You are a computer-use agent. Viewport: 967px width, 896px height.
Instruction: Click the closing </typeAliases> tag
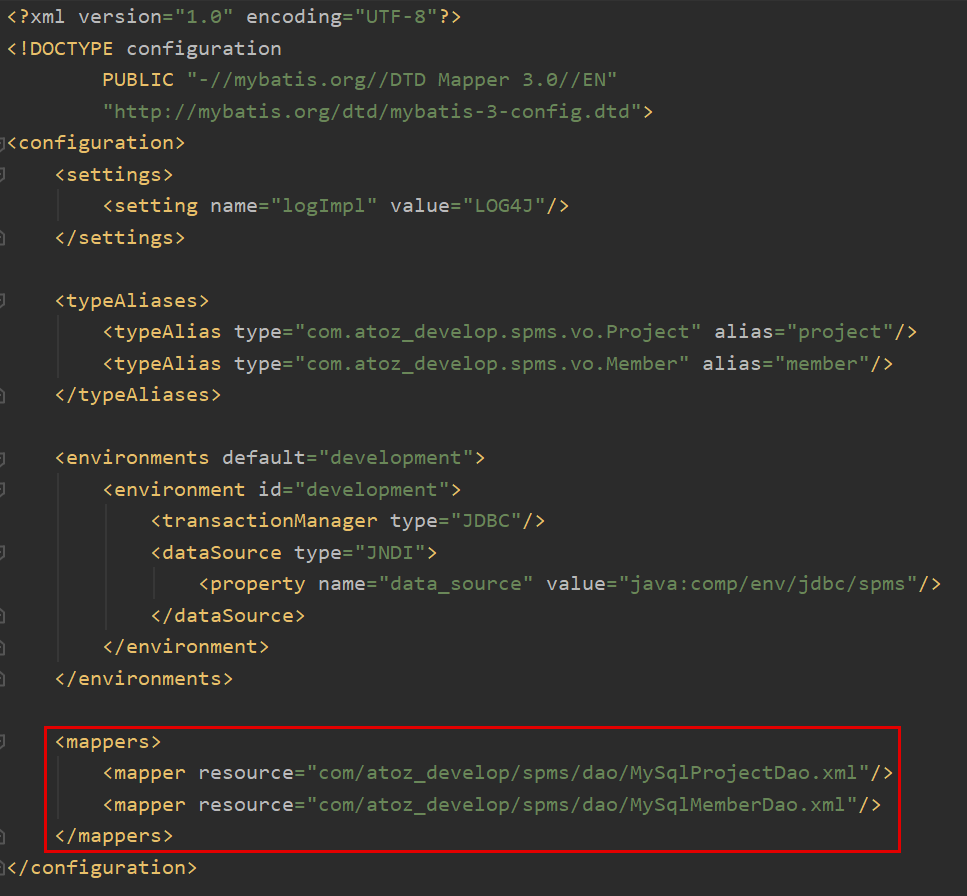[138, 395]
